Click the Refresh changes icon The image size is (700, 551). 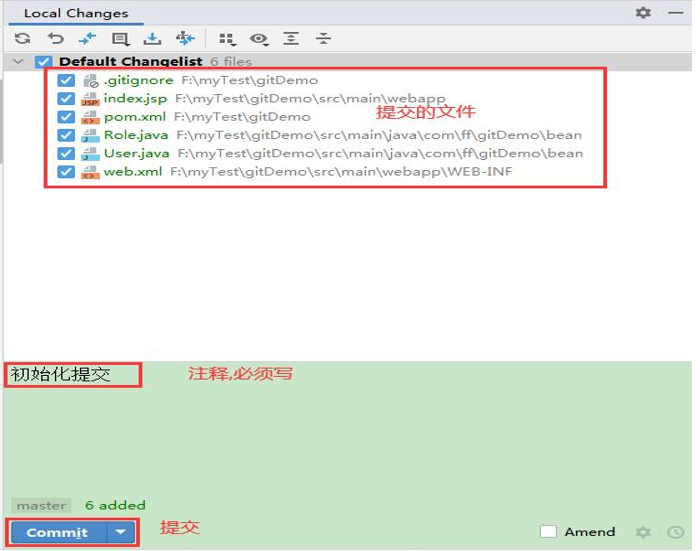click(22, 38)
